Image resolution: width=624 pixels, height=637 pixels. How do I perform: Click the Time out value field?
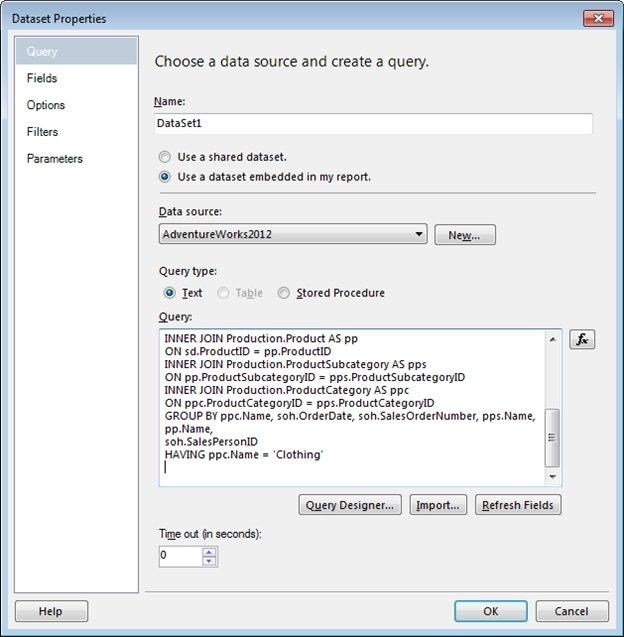(x=180, y=556)
